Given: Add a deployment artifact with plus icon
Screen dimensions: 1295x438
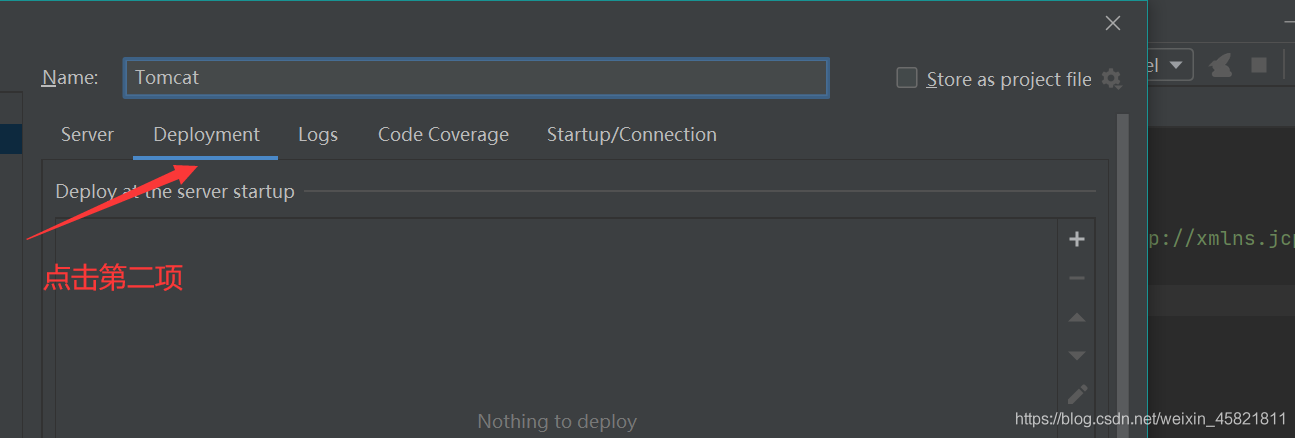Looking at the screenshot, I should click(1077, 239).
